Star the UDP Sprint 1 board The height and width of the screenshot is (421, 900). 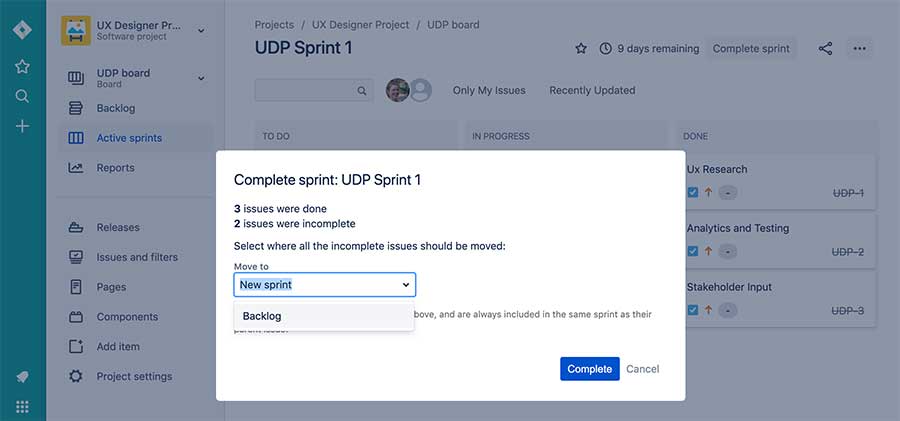pyautogui.click(x=581, y=48)
